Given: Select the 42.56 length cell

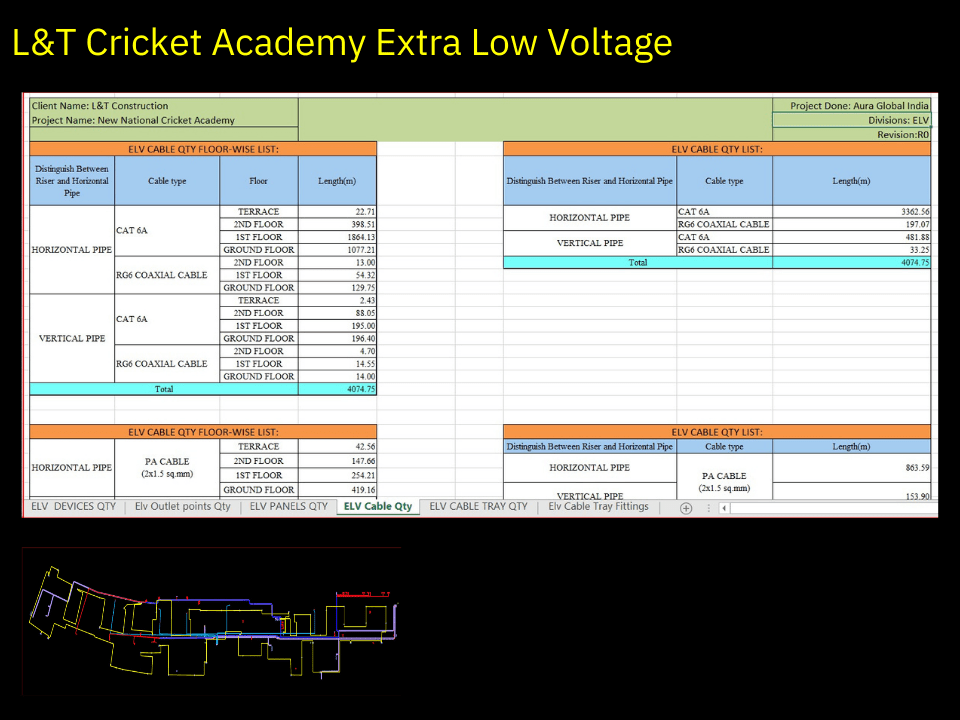Looking at the screenshot, I should click(x=337, y=446).
